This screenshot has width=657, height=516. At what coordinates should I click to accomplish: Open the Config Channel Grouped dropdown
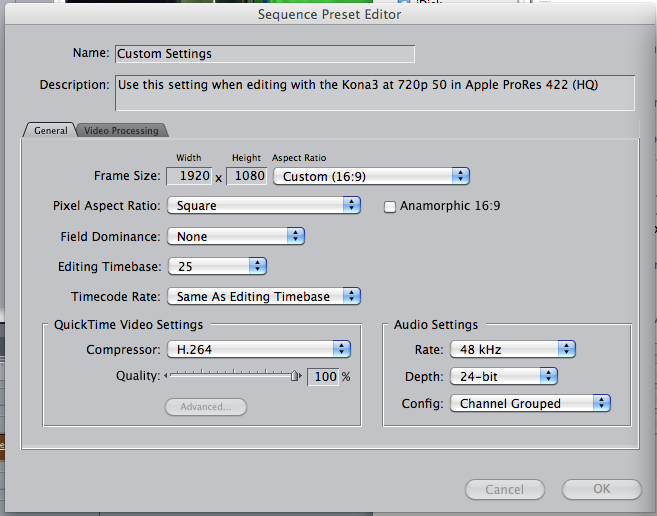tap(530, 403)
